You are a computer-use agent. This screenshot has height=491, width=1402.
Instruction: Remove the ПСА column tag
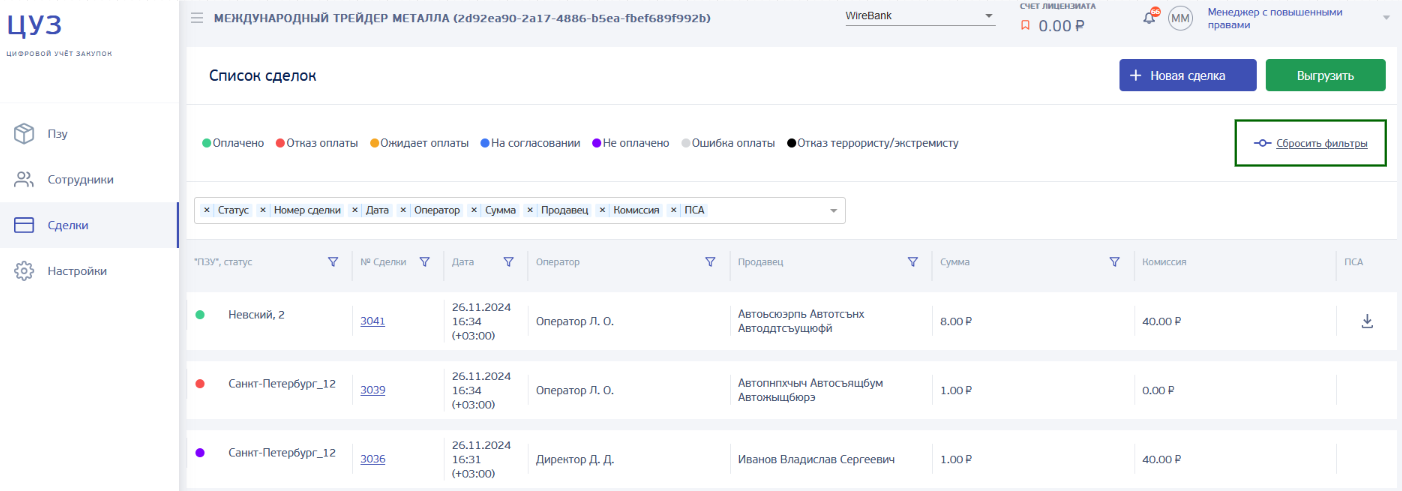pyautogui.click(x=674, y=210)
